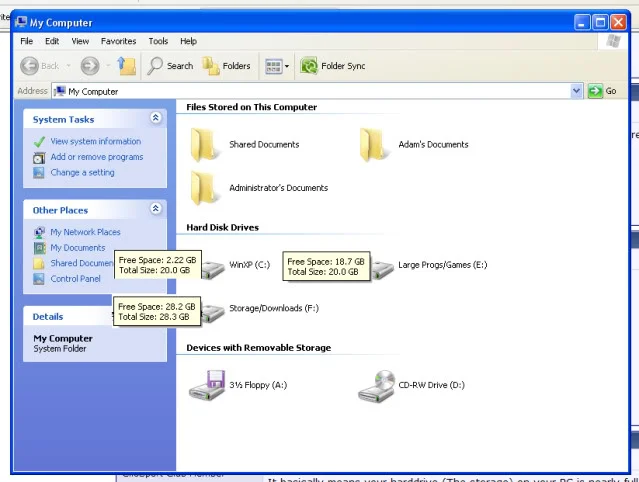The width and height of the screenshot is (639, 482).
Task: Click the Administrator's Documents folder name
Action: [x=279, y=188]
